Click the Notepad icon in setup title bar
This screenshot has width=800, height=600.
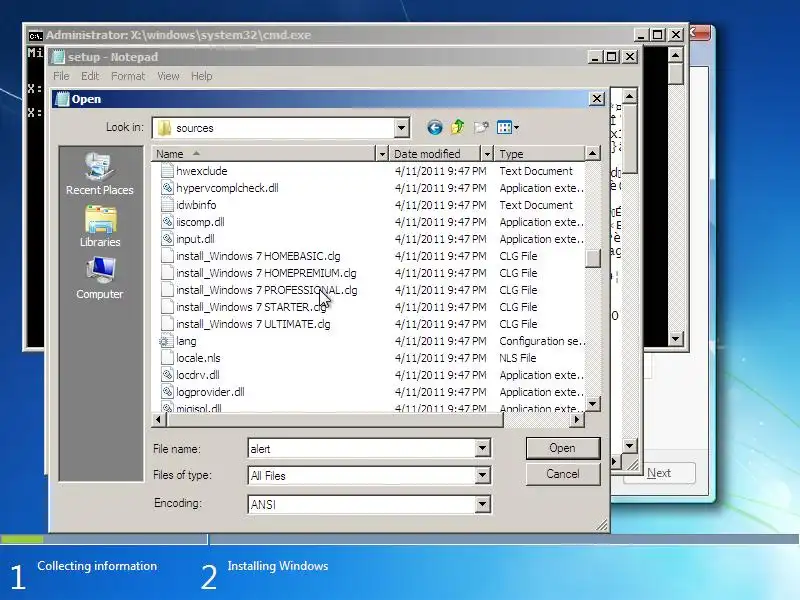tap(59, 57)
